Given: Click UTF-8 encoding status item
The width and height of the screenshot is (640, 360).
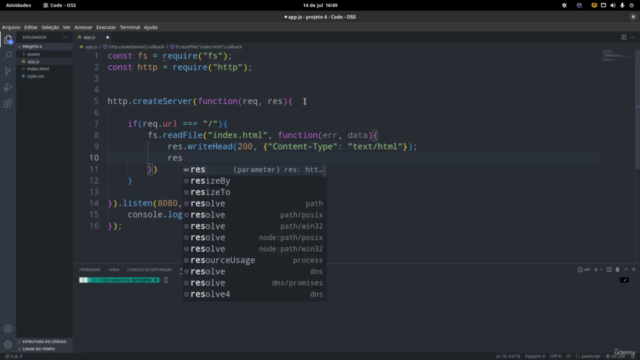Looking at the screenshot, I should [x=556, y=356].
